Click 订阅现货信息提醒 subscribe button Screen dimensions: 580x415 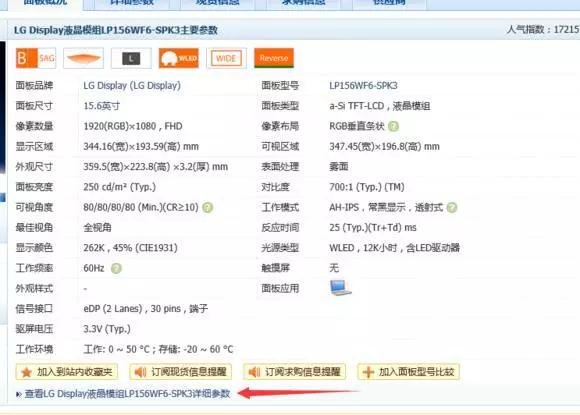[181, 372]
